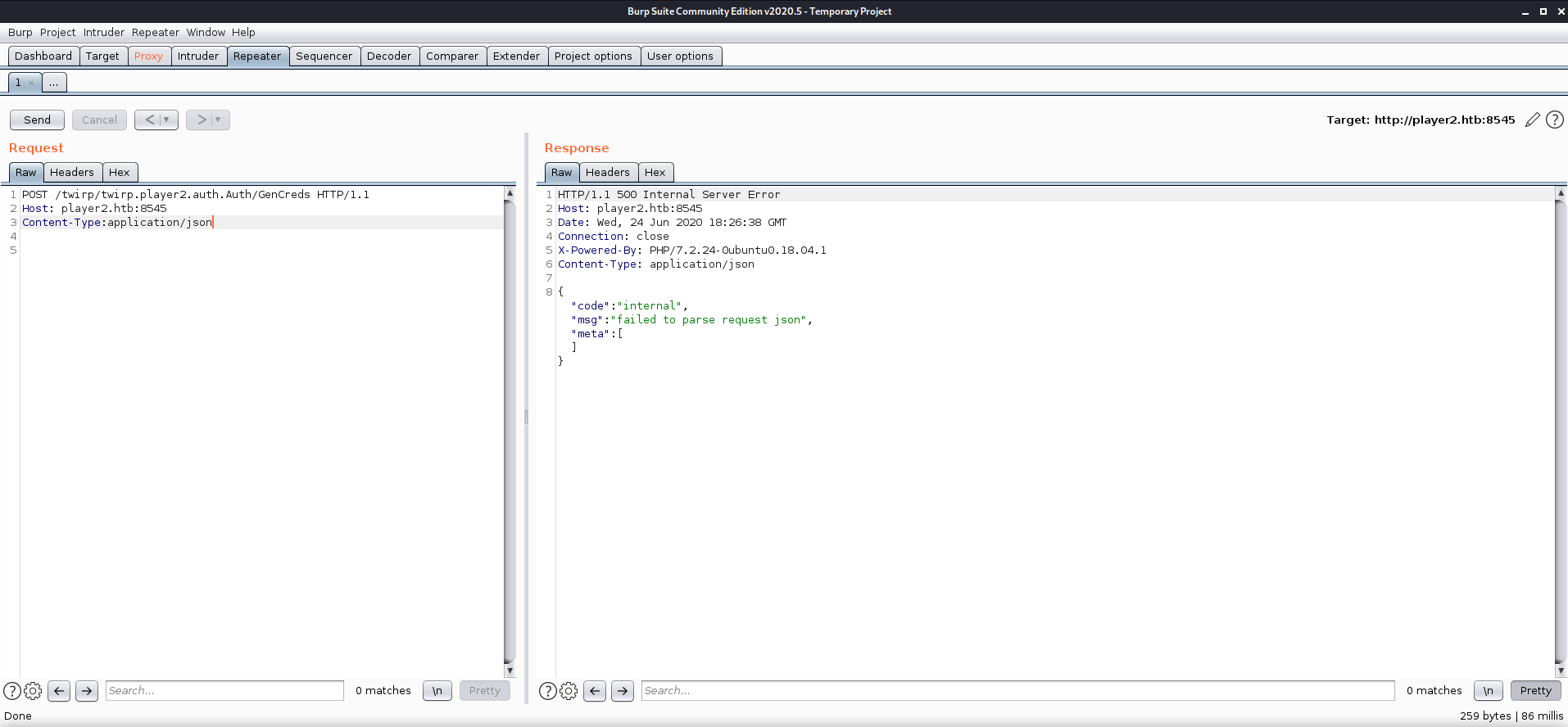Focus the Request pane search field

(224, 691)
